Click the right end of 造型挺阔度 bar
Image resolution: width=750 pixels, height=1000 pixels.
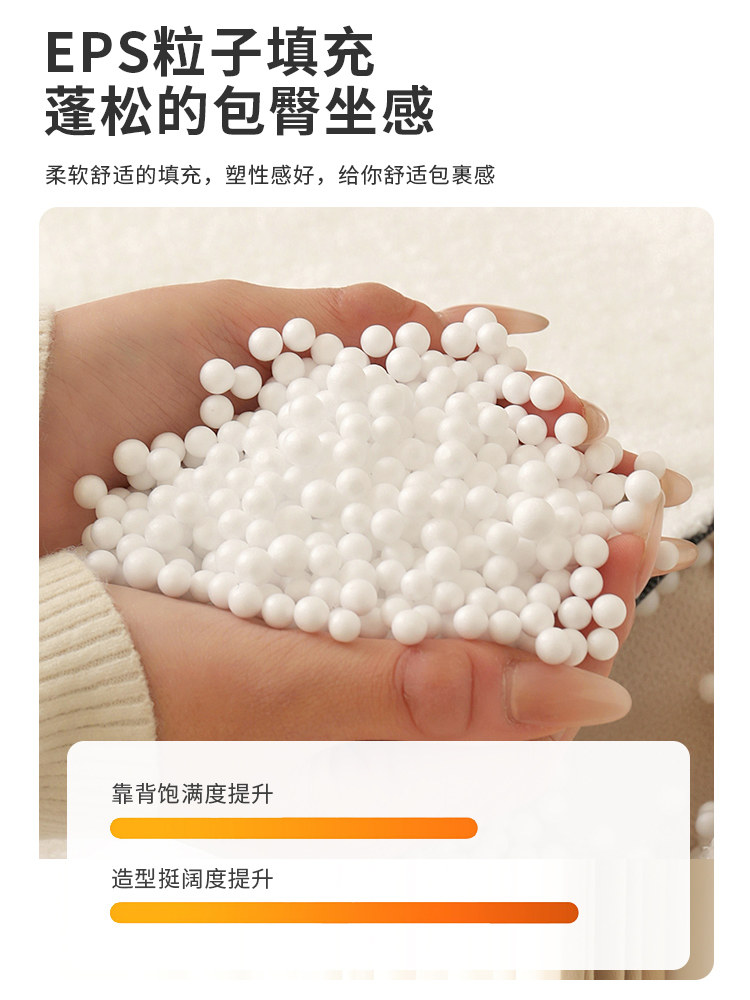570,913
